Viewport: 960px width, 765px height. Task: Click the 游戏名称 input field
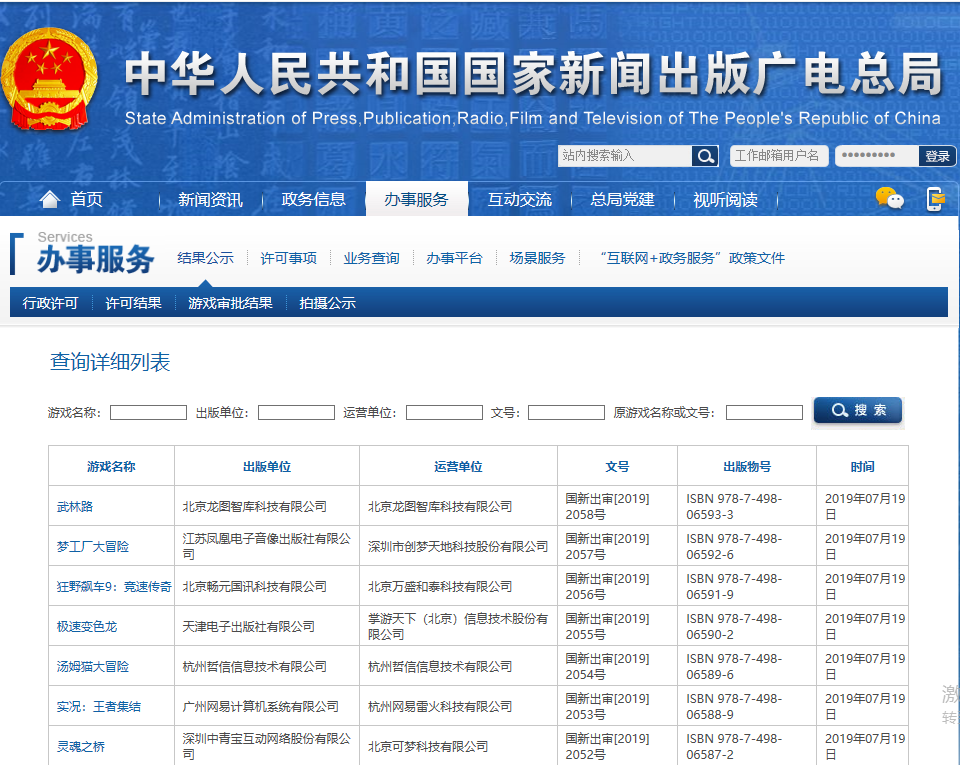point(148,412)
